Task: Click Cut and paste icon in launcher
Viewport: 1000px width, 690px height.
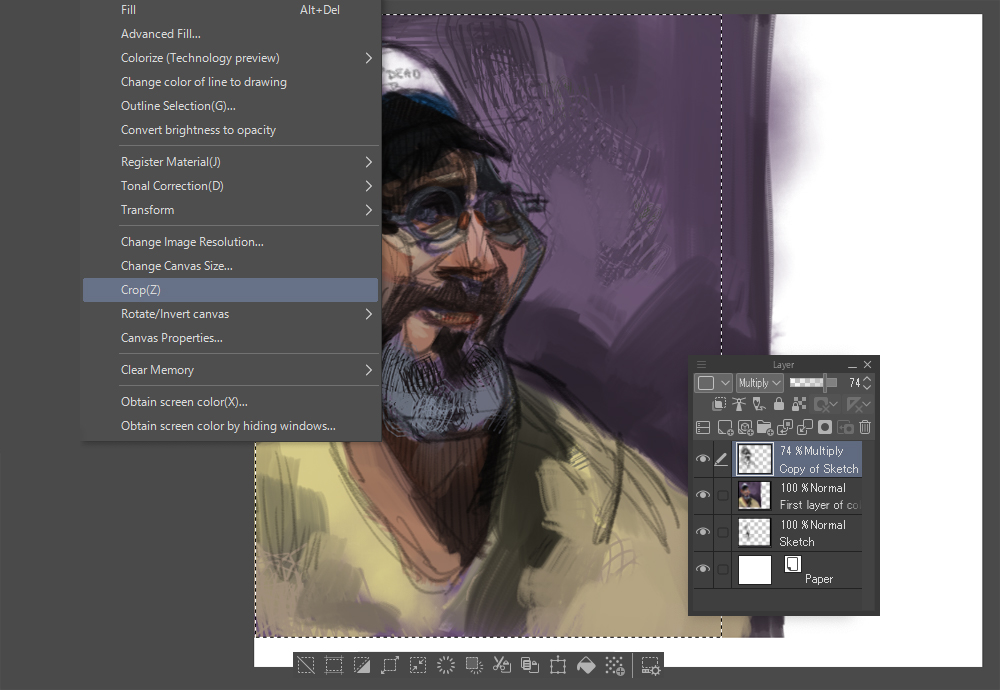Action: pos(502,665)
